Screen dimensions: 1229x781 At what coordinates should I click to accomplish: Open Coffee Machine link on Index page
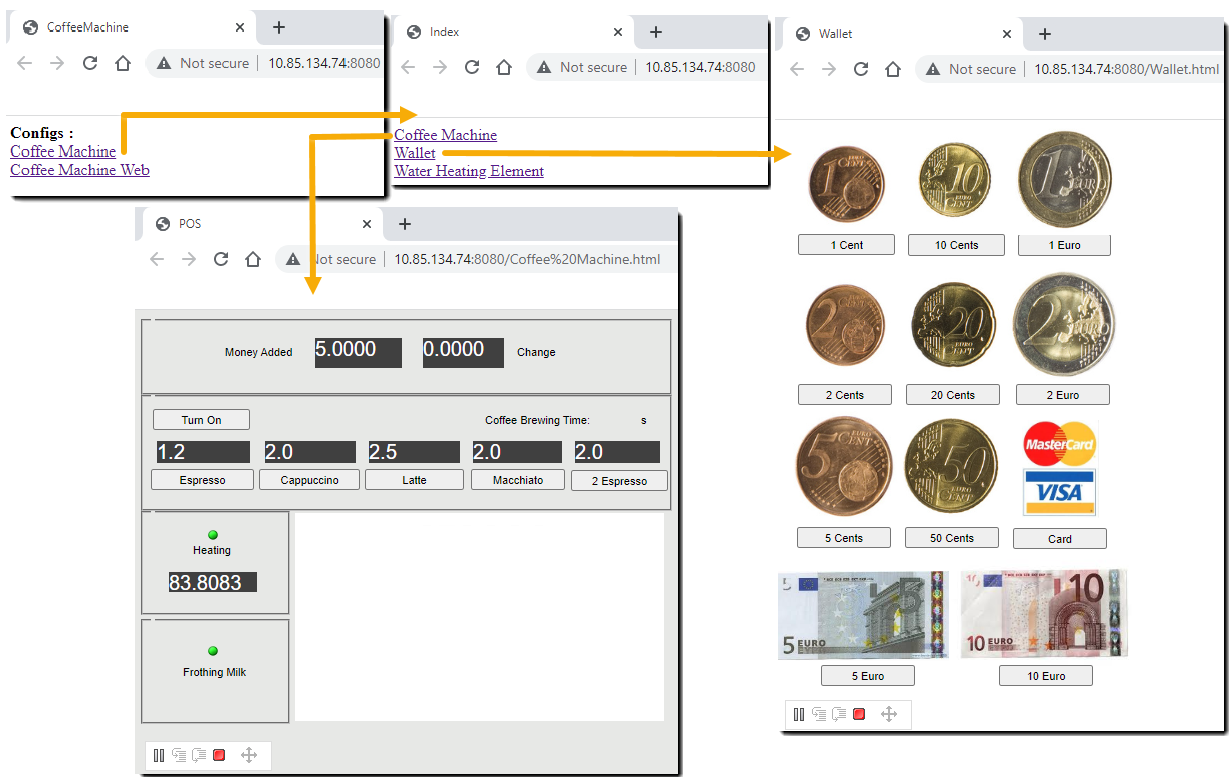445,135
